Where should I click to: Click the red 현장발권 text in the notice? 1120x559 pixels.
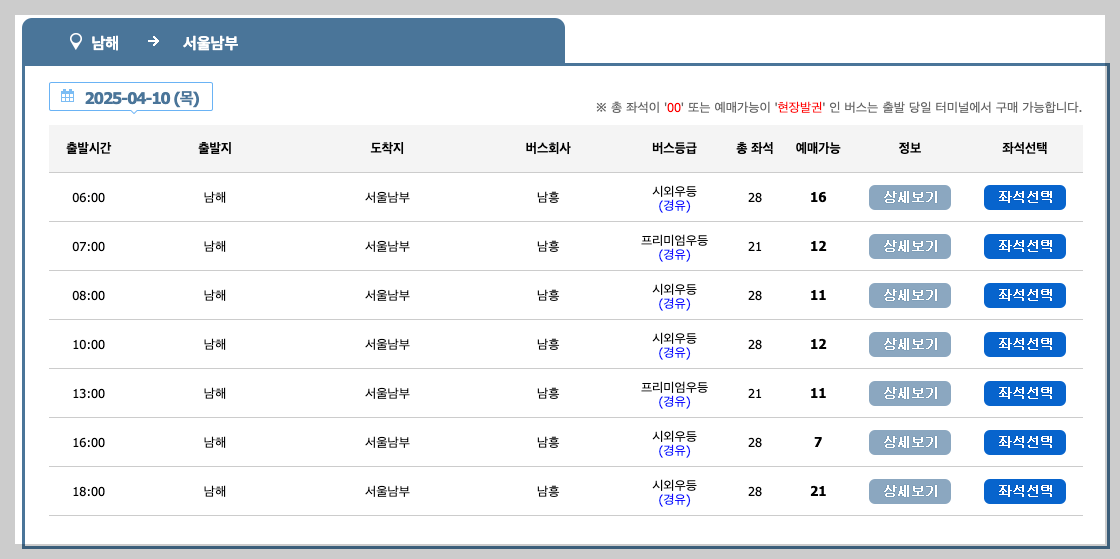799,108
